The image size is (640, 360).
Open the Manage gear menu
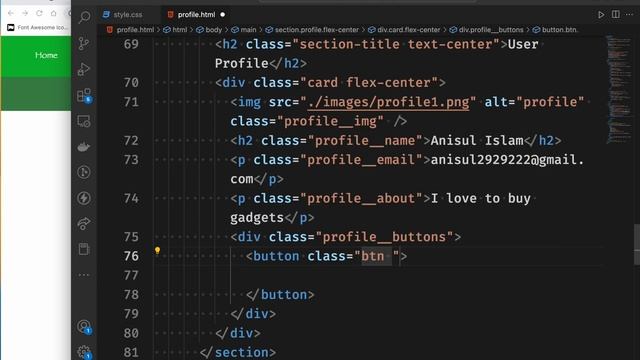[x=84, y=352]
